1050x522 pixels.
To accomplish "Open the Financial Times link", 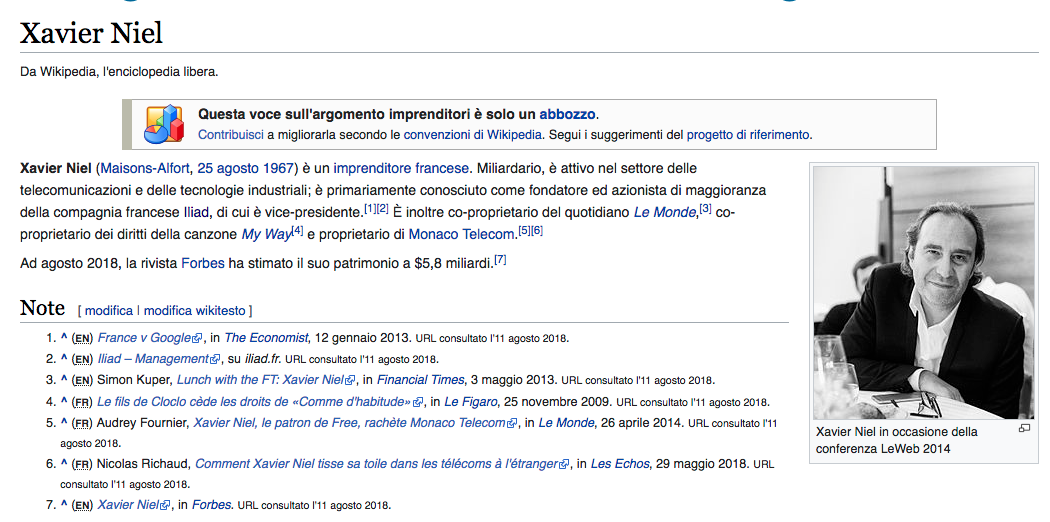I will [421, 380].
